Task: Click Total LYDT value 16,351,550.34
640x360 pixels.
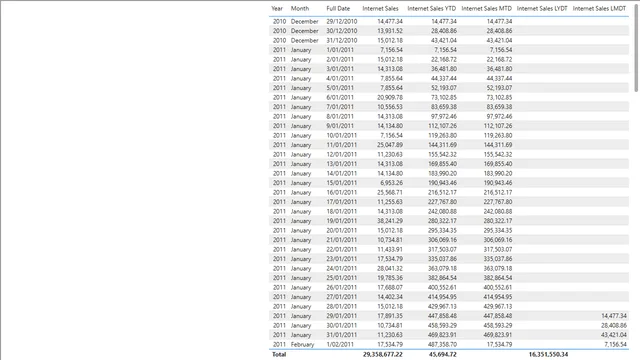Action: [548, 354]
